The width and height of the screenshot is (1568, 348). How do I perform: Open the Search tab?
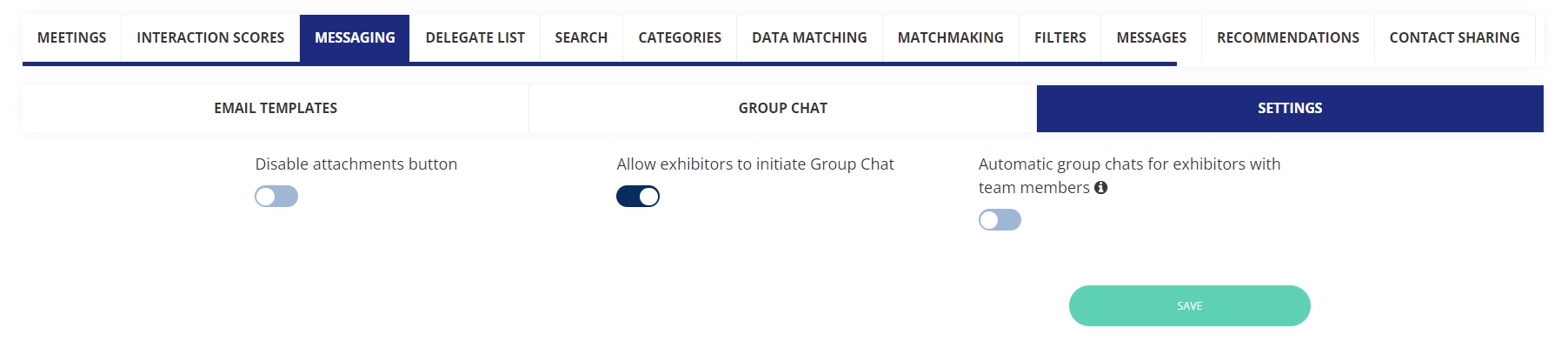click(581, 38)
